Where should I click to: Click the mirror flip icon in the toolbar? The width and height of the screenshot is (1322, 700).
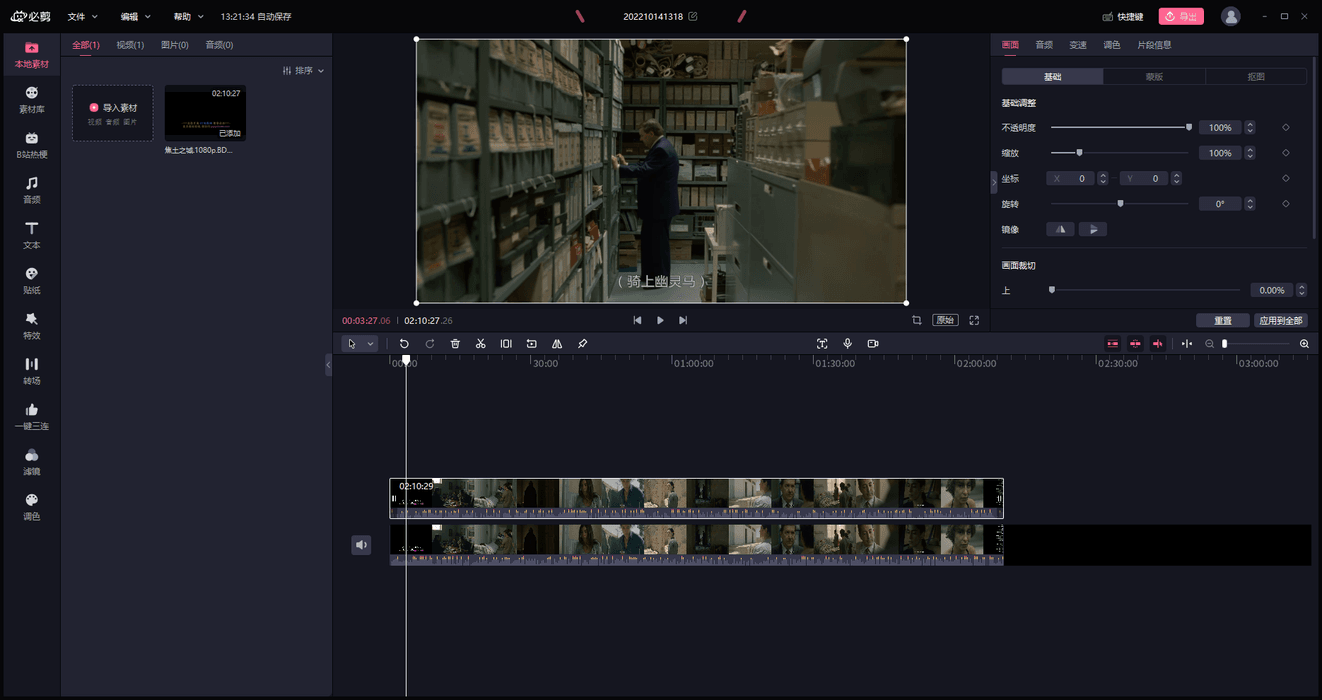(557, 343)
